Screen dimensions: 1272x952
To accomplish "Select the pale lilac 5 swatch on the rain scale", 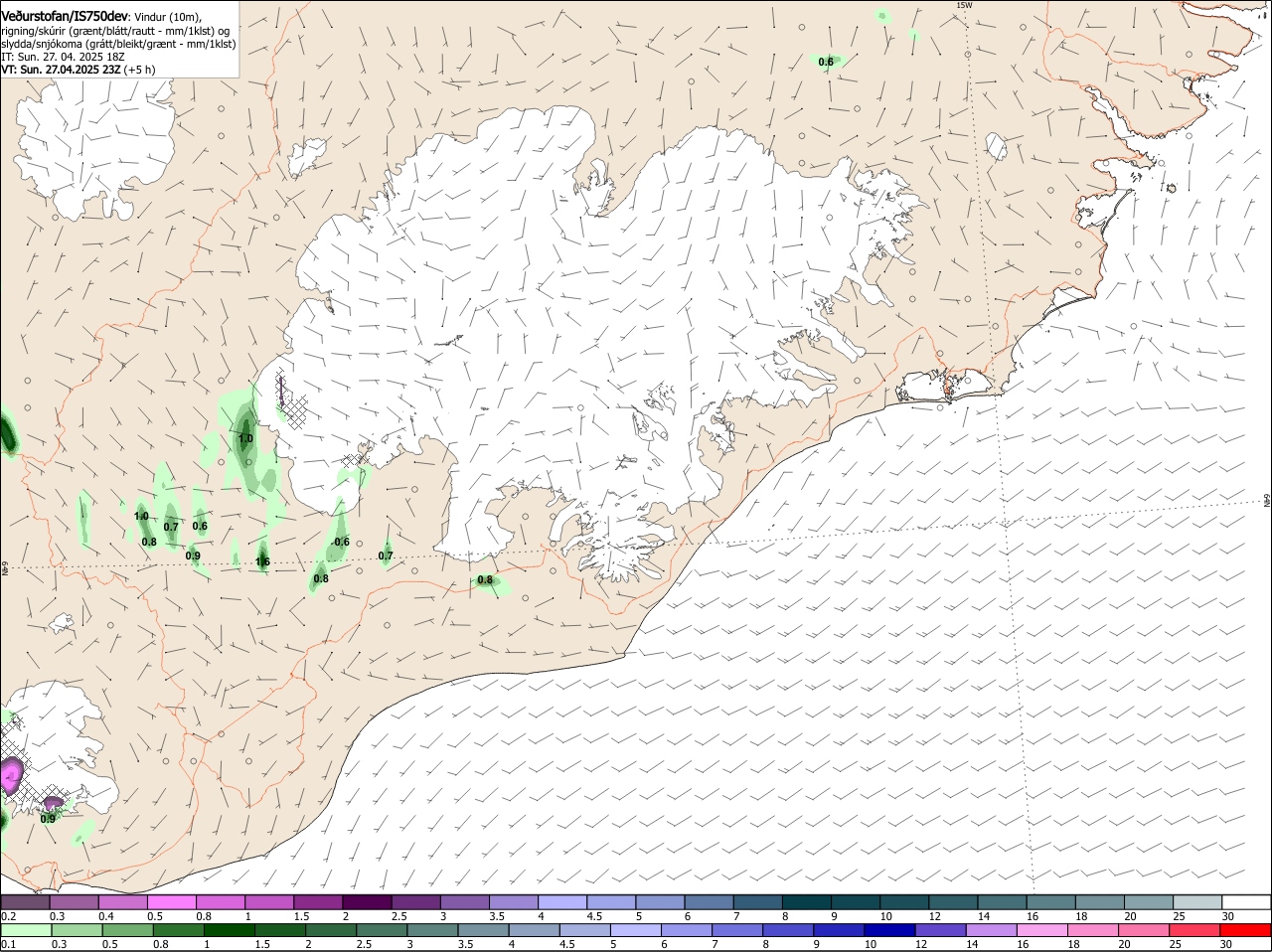I will click(635, 930).
